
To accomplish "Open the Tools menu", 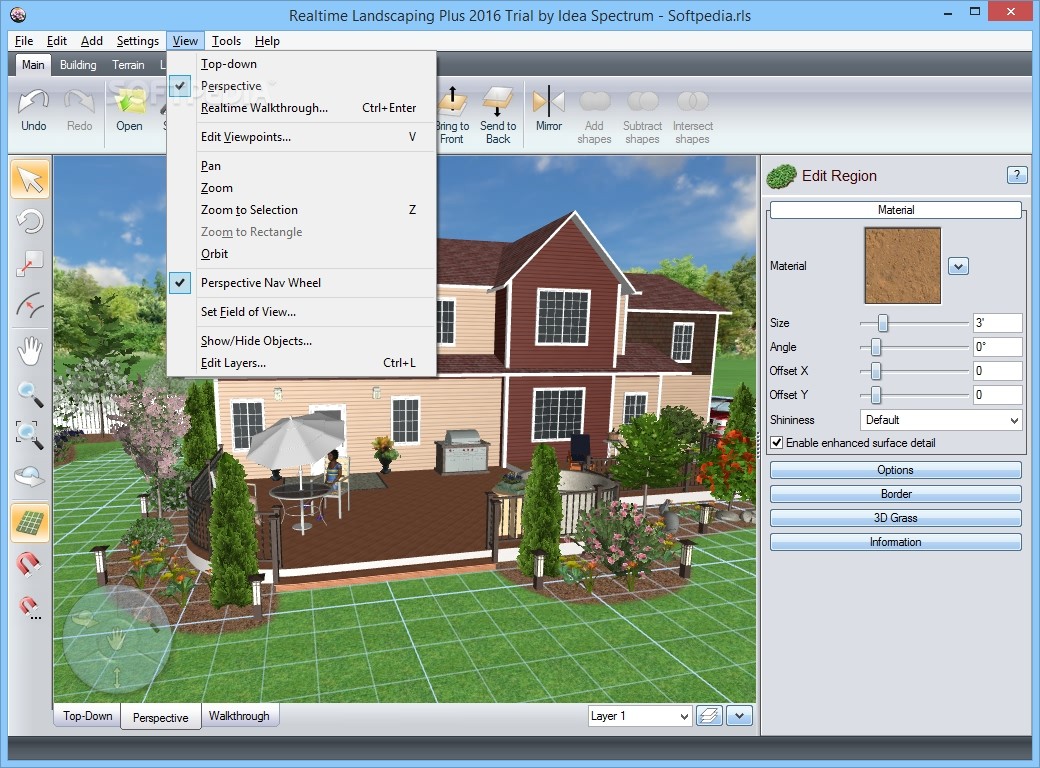I will [x=226, y=40].
